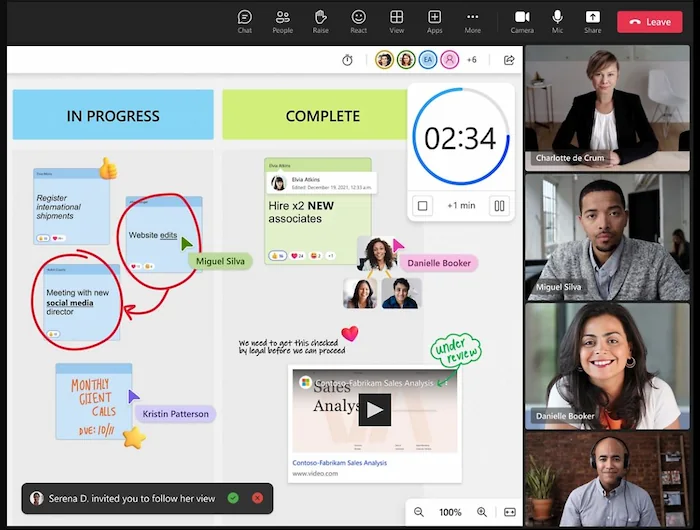Pause the countdown timer

pos(500,206)
